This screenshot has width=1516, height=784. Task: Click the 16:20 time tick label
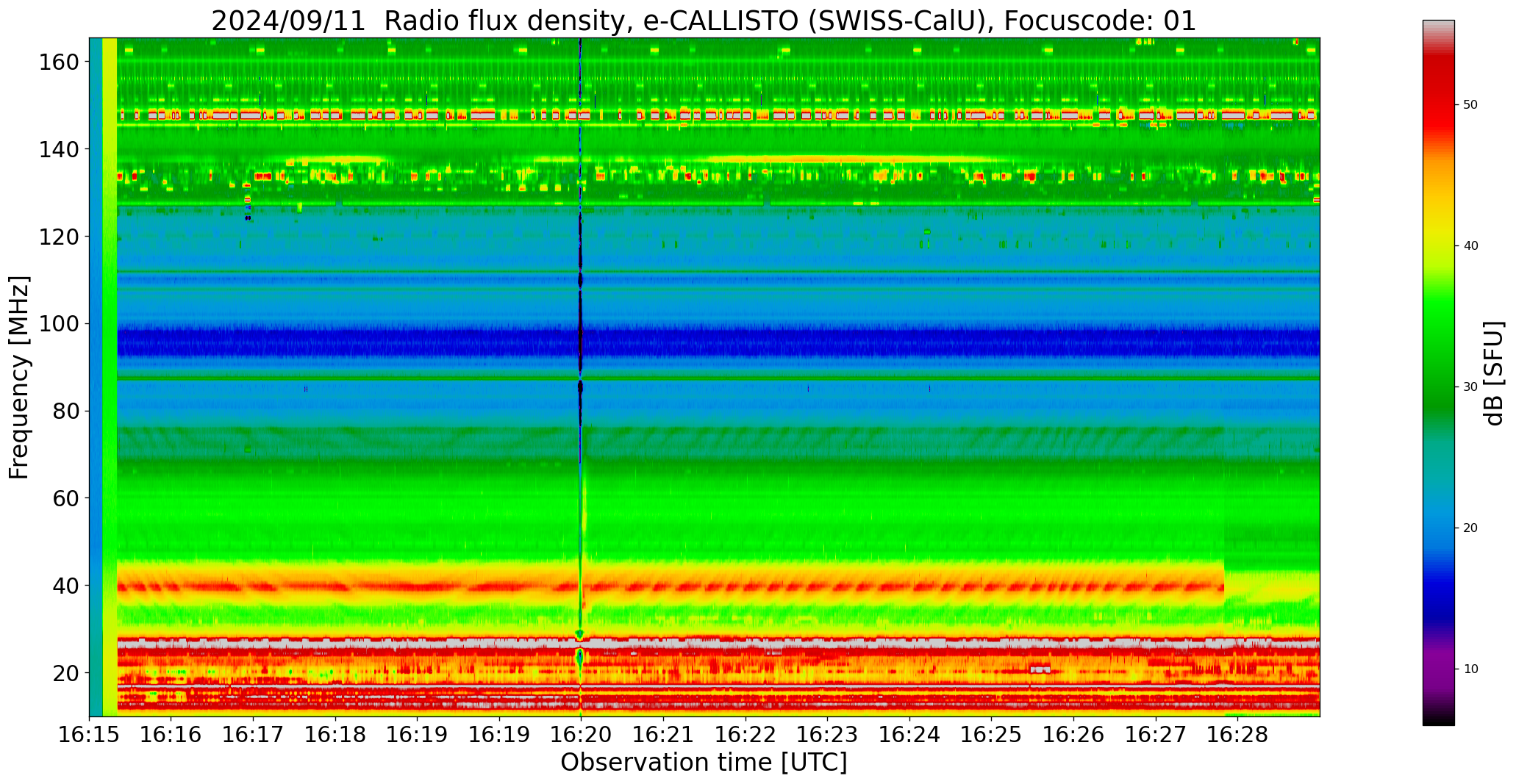[582, 734]
